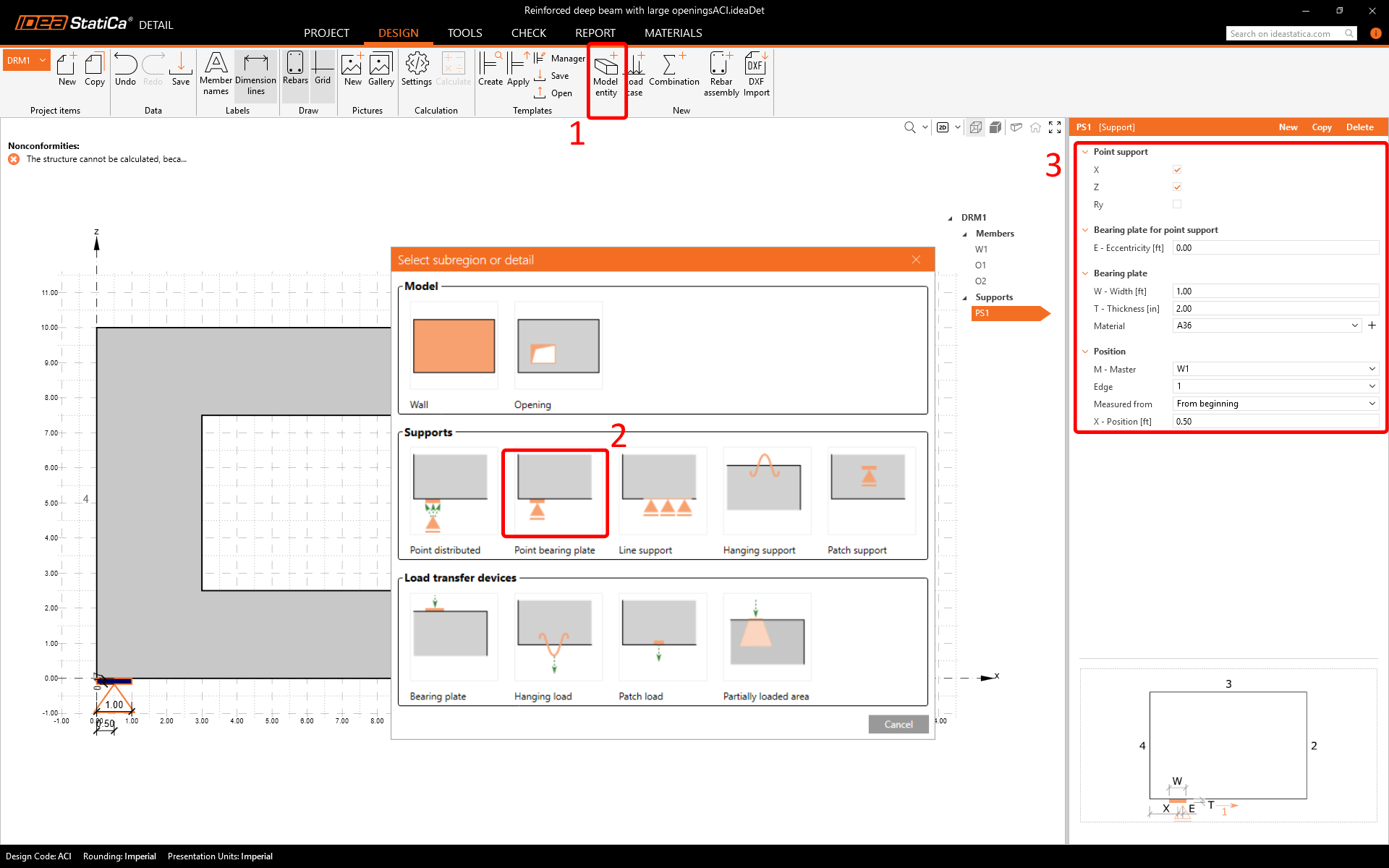Collapse the Bearing plate section
Screen dimensions: 1389x868
(x=1085, y=273)
